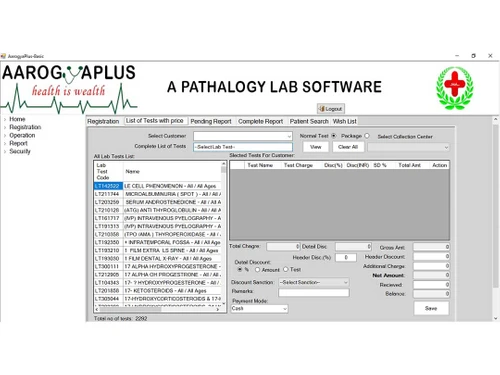Select the LT191313 INTRAVENOUS PYELOGRAPHY row
Screen dimensions: 500x375
157,226
